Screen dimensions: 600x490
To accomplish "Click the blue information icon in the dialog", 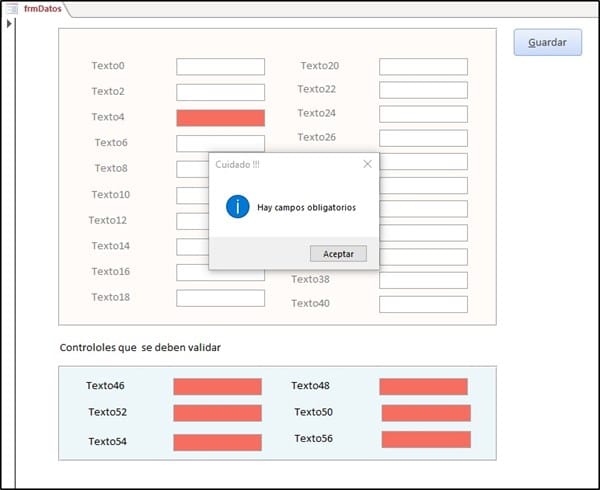I will pyautogui.click(x=238, y=207).
